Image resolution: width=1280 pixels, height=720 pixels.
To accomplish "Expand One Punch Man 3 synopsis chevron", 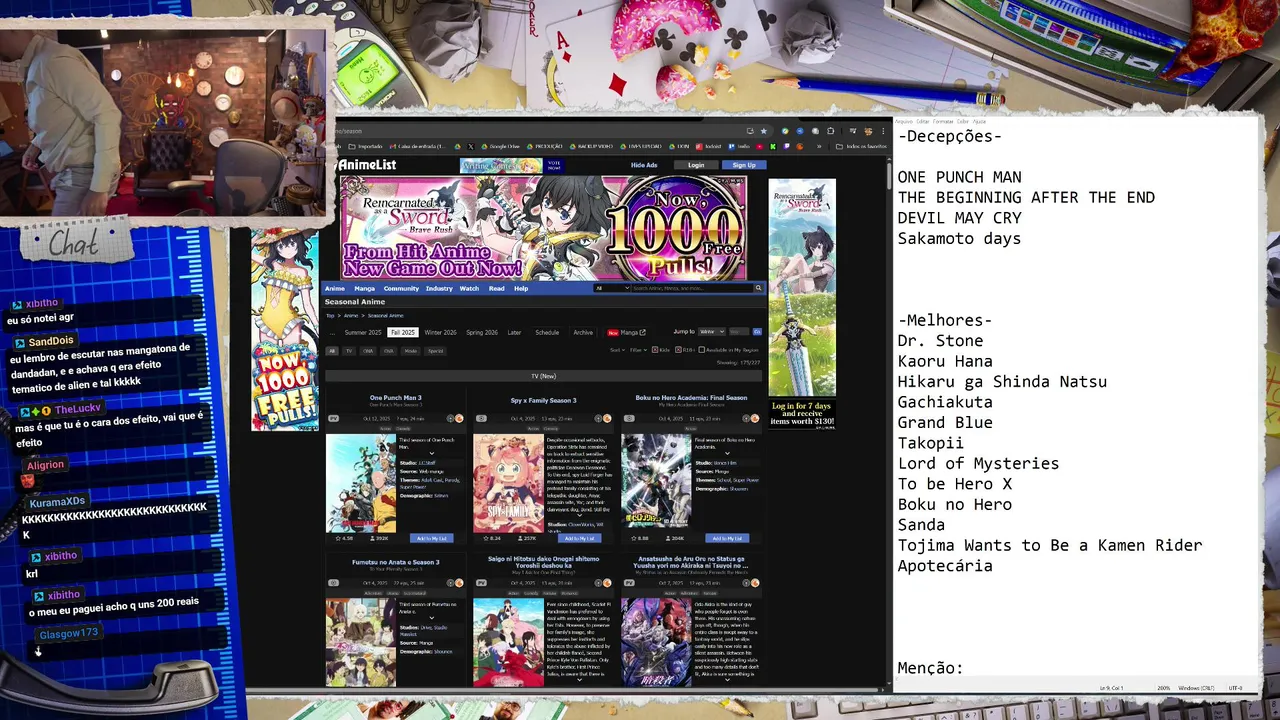I will point(432,454).
